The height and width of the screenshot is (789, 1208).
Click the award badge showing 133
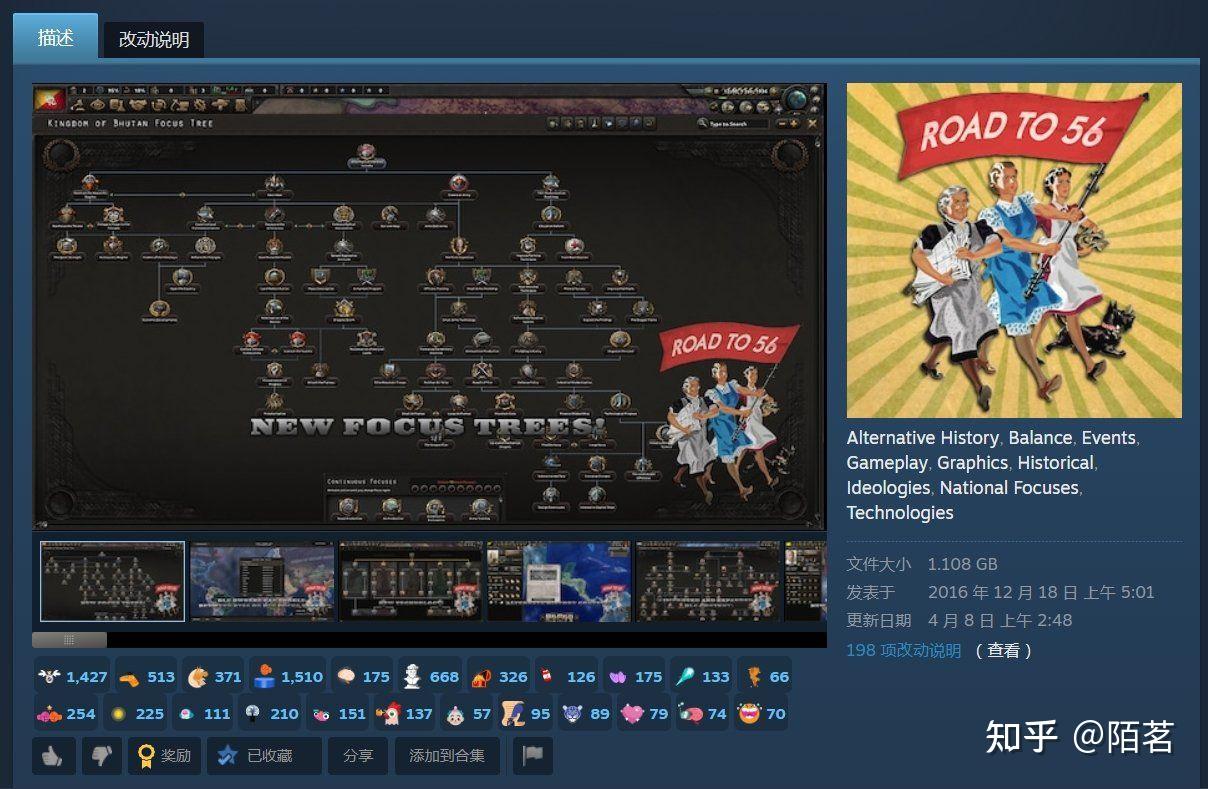pos(701,676)
